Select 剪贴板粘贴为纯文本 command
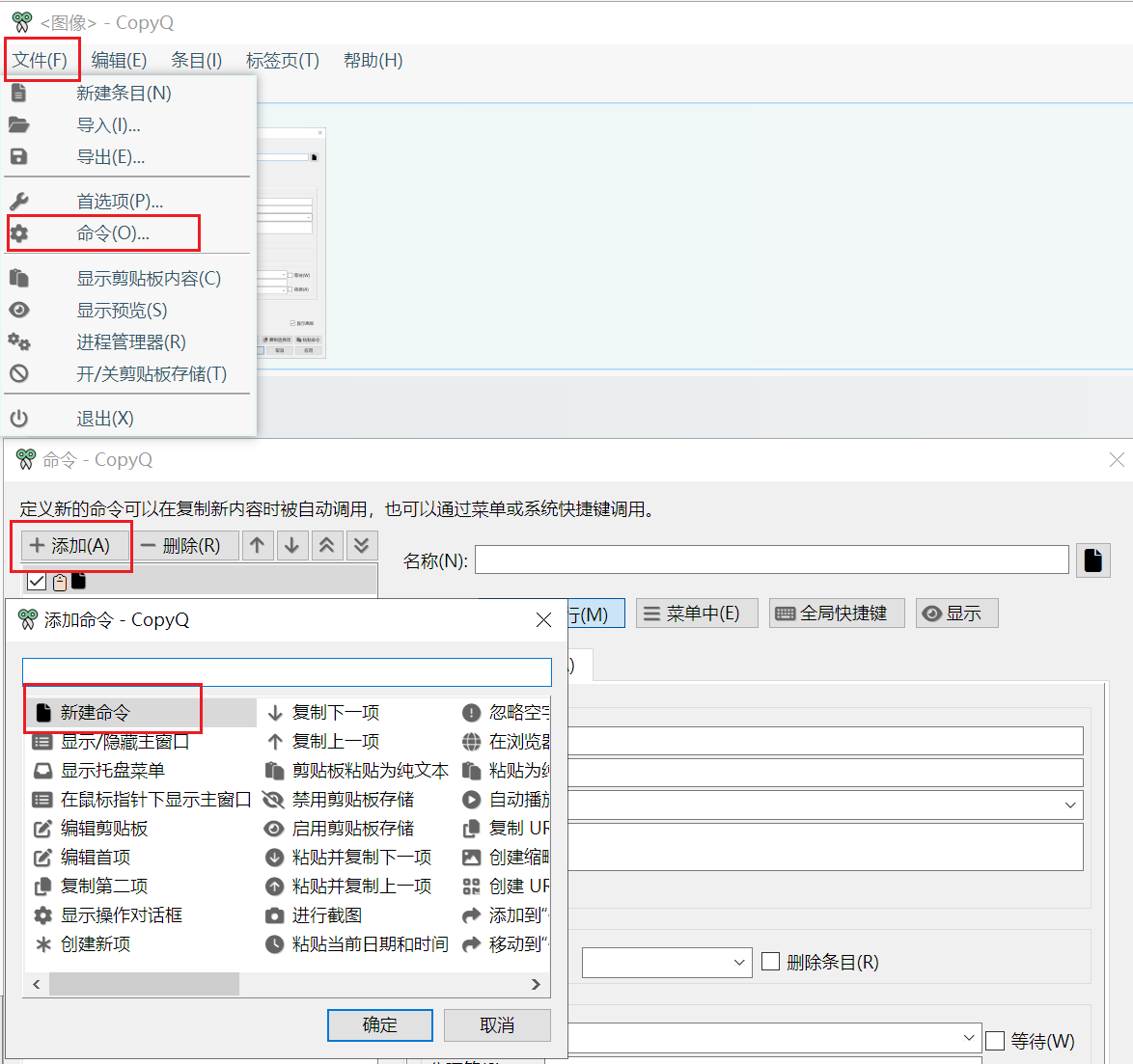The width and height of the screenshot is (1133, 1064). coord(356,770)
